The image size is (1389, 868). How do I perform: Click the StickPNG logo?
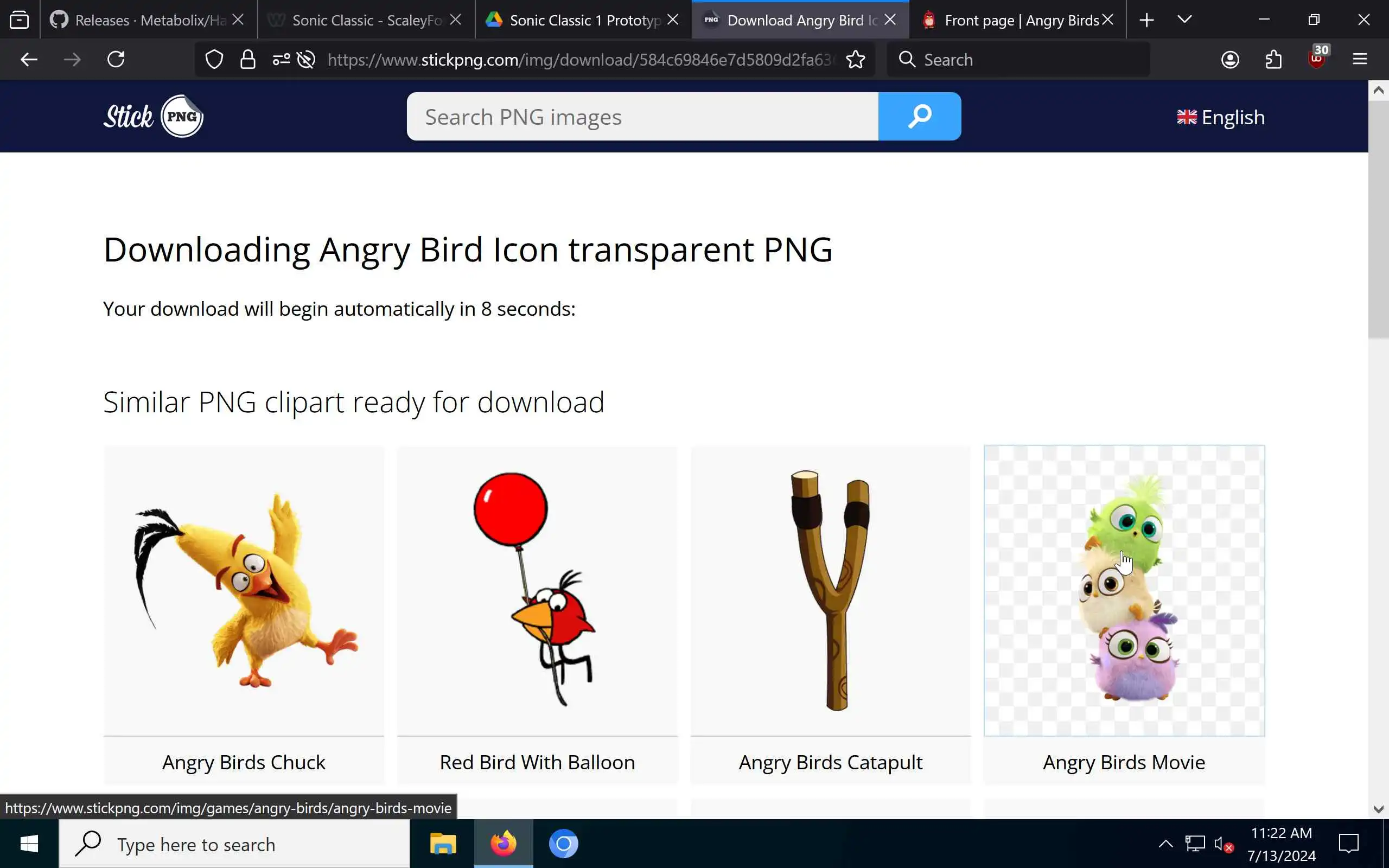(153, 117)
